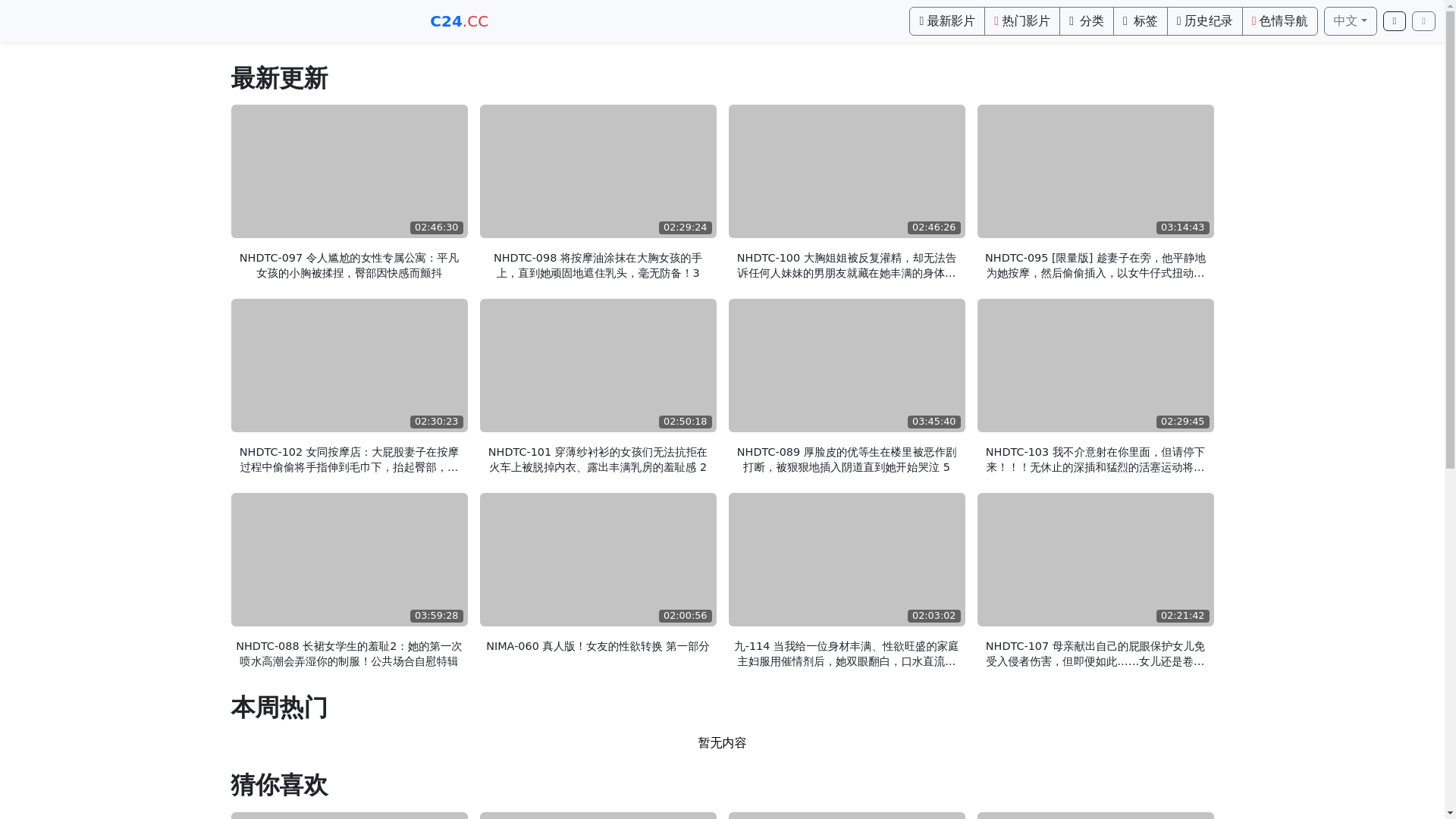
Task: Click the small icon button next to 中文 dropdown
Action: pyautogui.click(x=1395, y=21)
